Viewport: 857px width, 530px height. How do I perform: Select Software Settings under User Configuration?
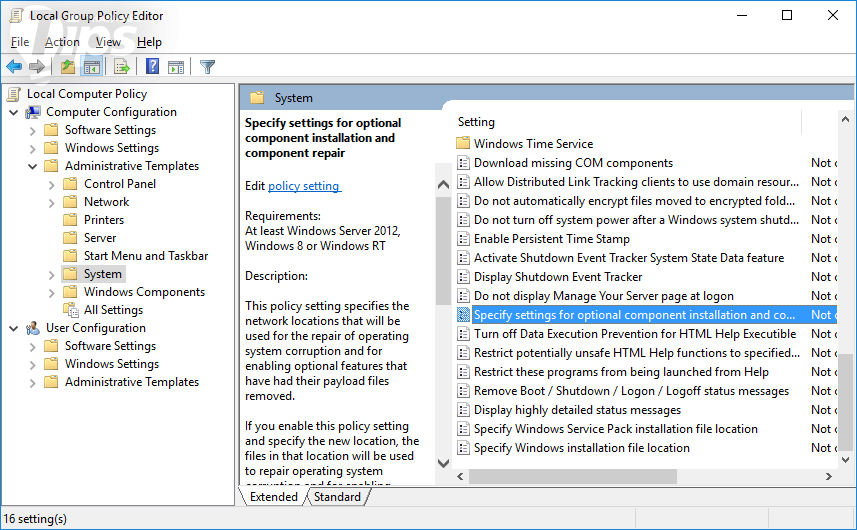pos(110,346)
